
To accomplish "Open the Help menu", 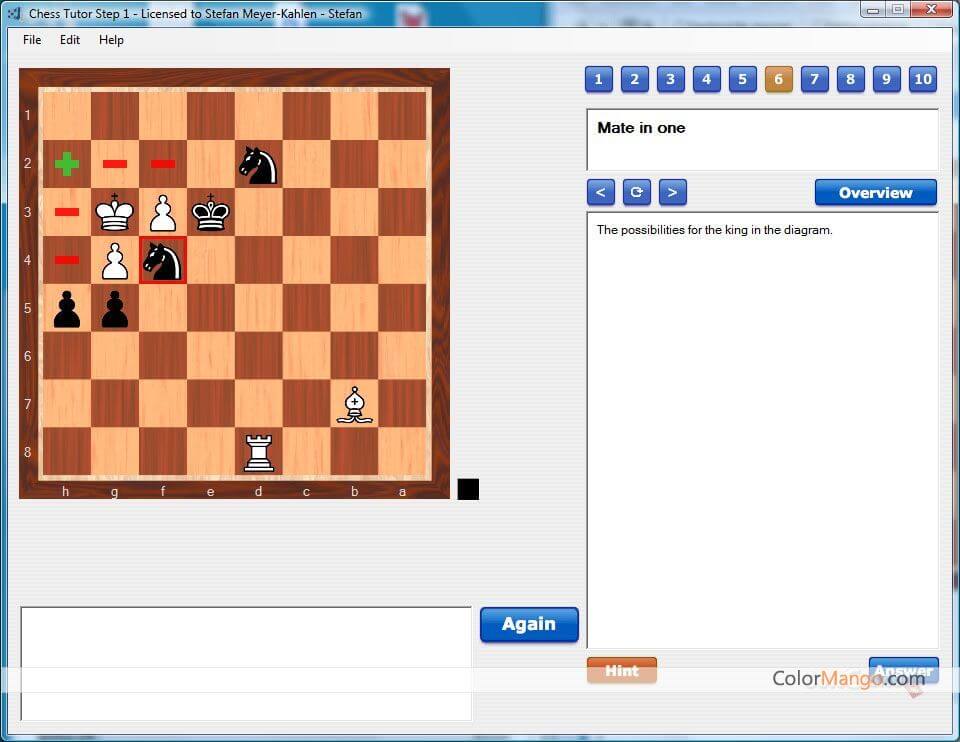I will [x=111, y=40].
